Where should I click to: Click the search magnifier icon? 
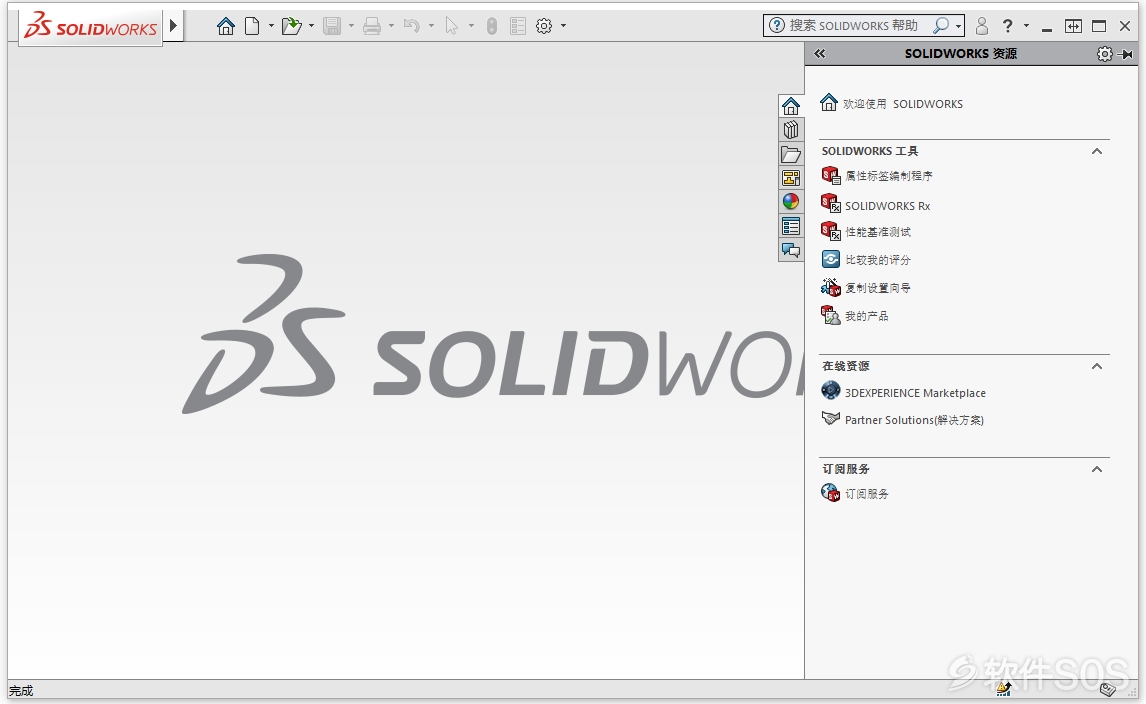[x=941, y=26]
